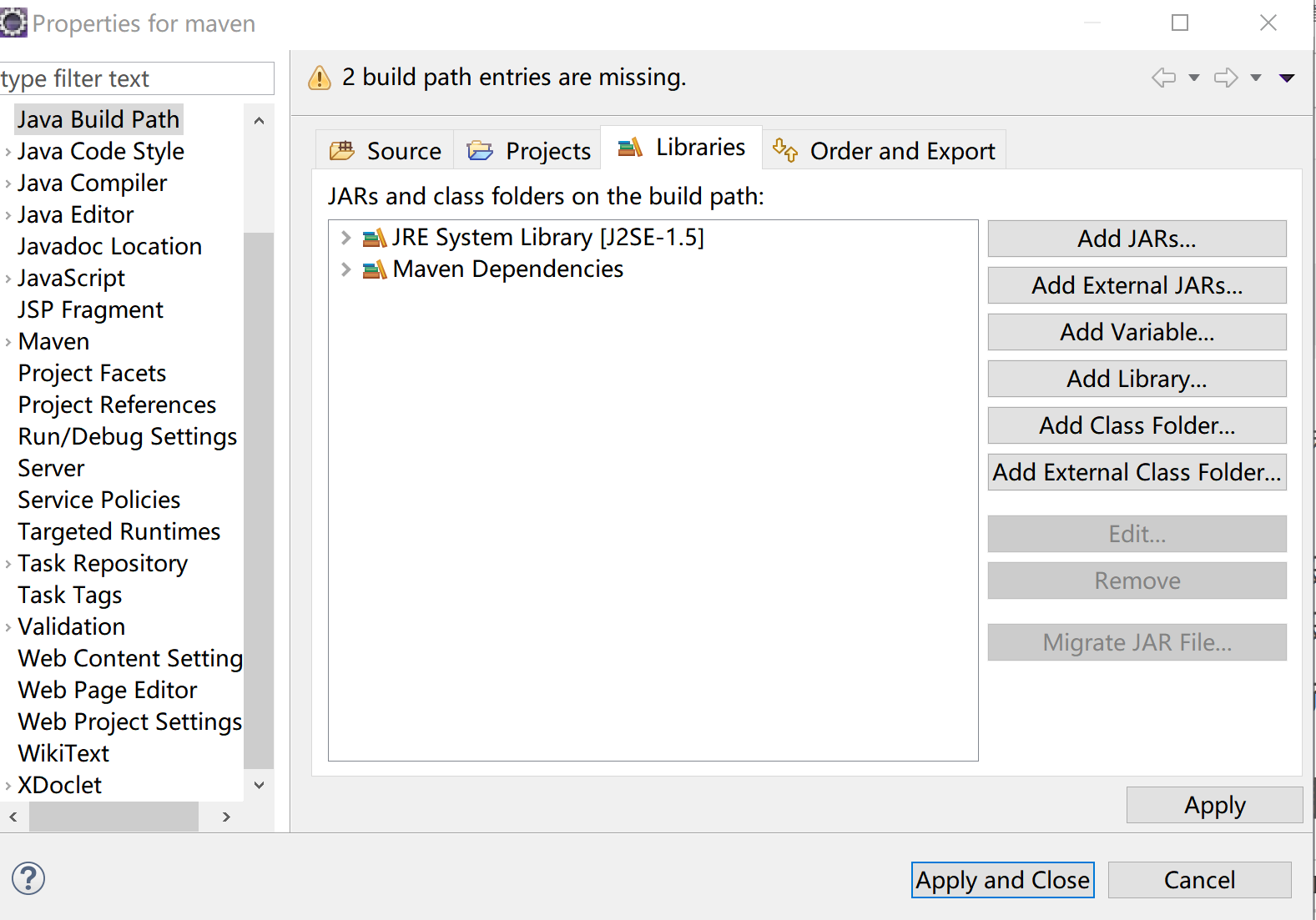Viewport: 1316px width, 920px height.
Task: Expand the JRE System Library node
Action: (x=345, y=238)
